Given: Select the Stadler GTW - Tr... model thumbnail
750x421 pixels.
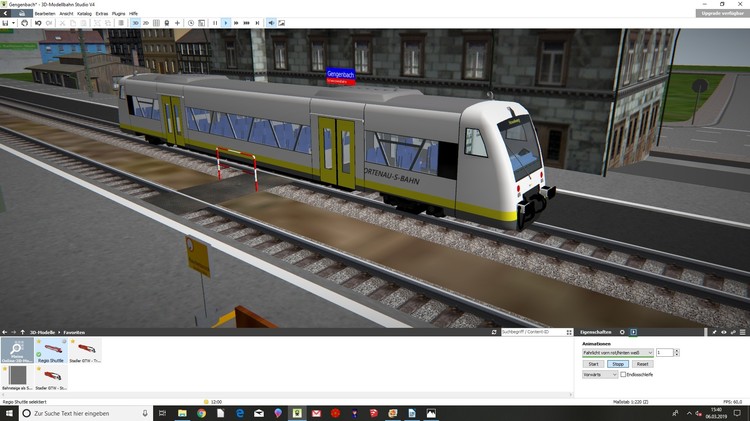Looking at the screenshot, I should click(85, 350).
